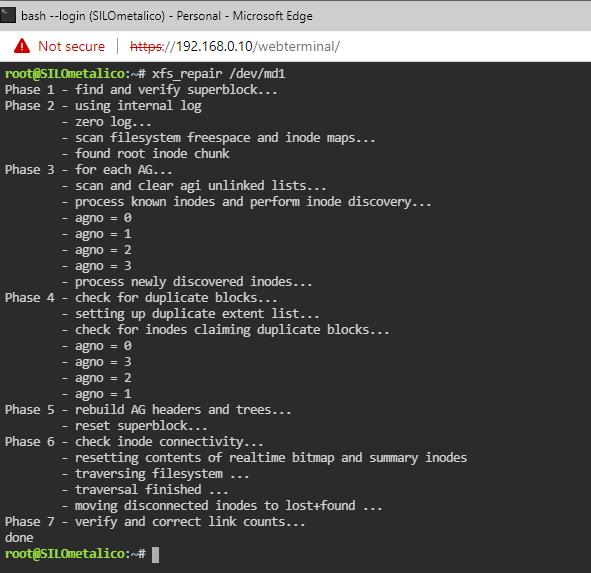Viewport: 591px width, 573px height.
Task: Click 'Phase 3 - for each AG...' line
Action: (89, 170)
